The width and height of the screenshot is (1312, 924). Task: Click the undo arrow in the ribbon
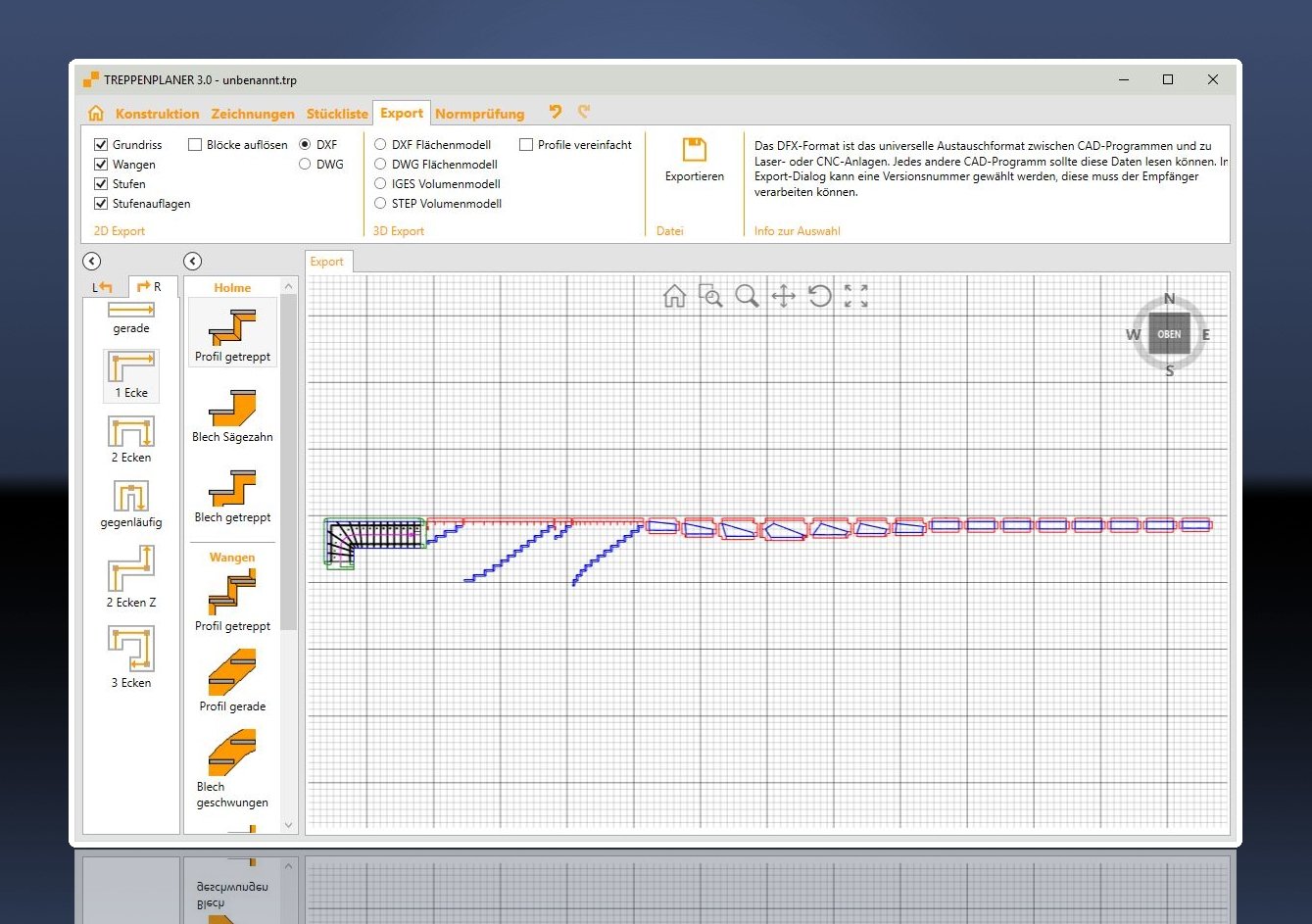click(556, 113)
